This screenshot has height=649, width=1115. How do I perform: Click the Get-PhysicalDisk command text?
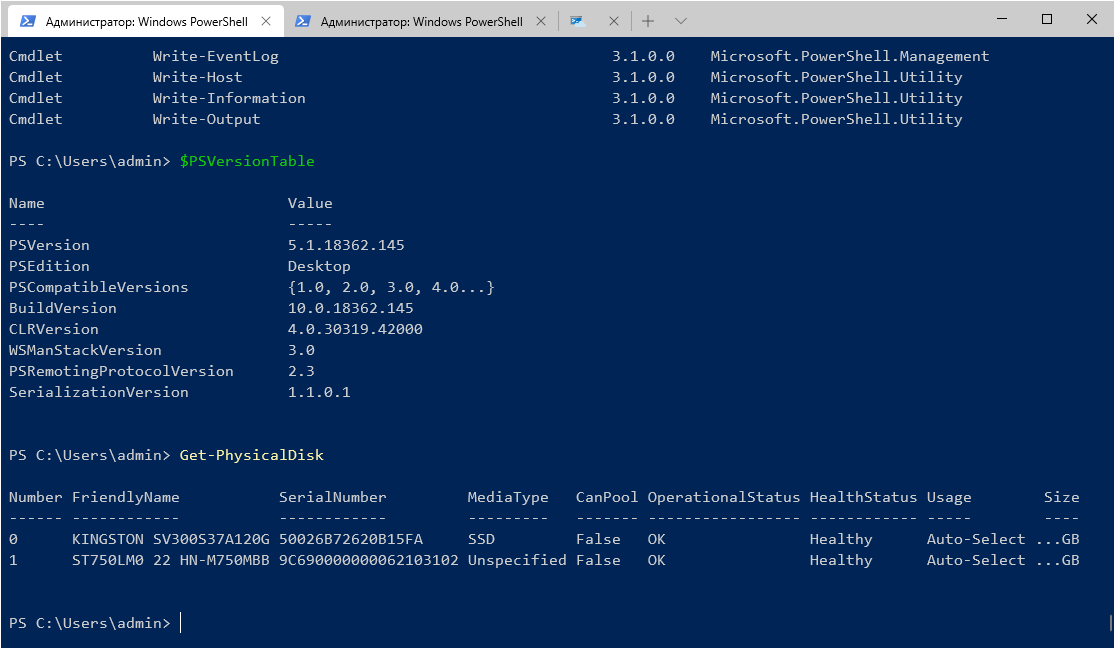click(x=251, y=455)
